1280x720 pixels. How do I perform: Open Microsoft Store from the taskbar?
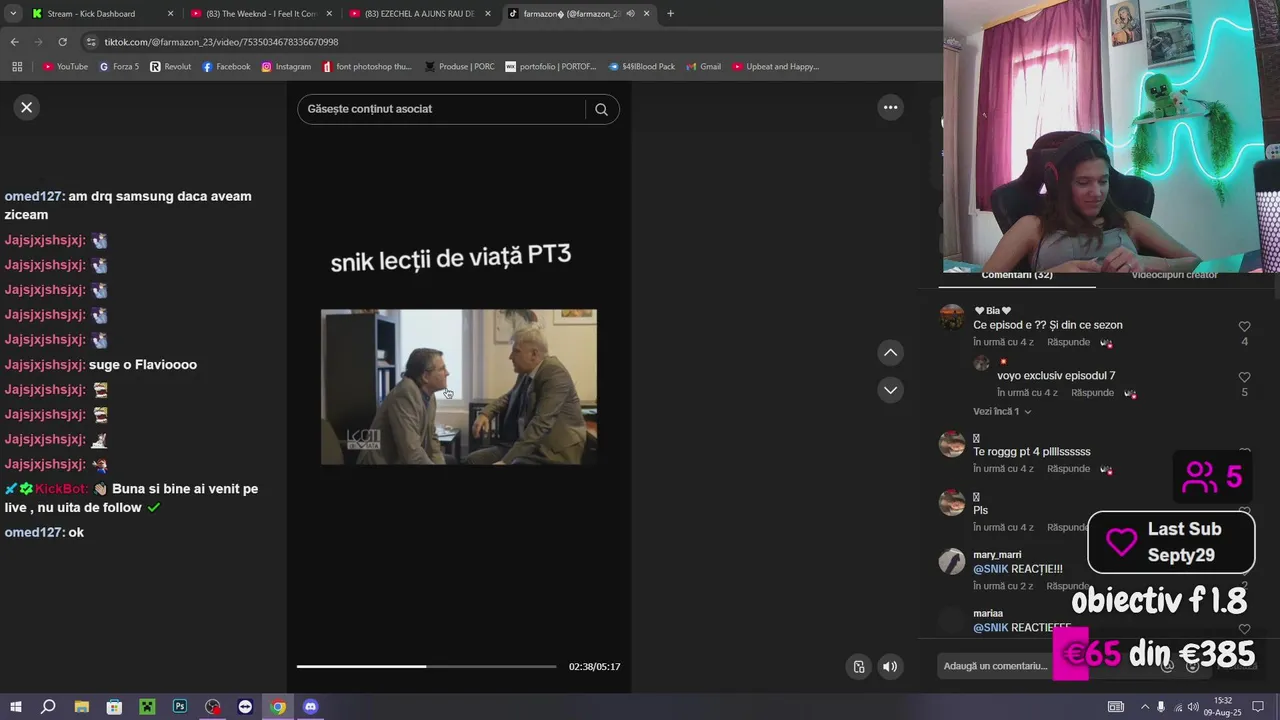coord(114,707)
